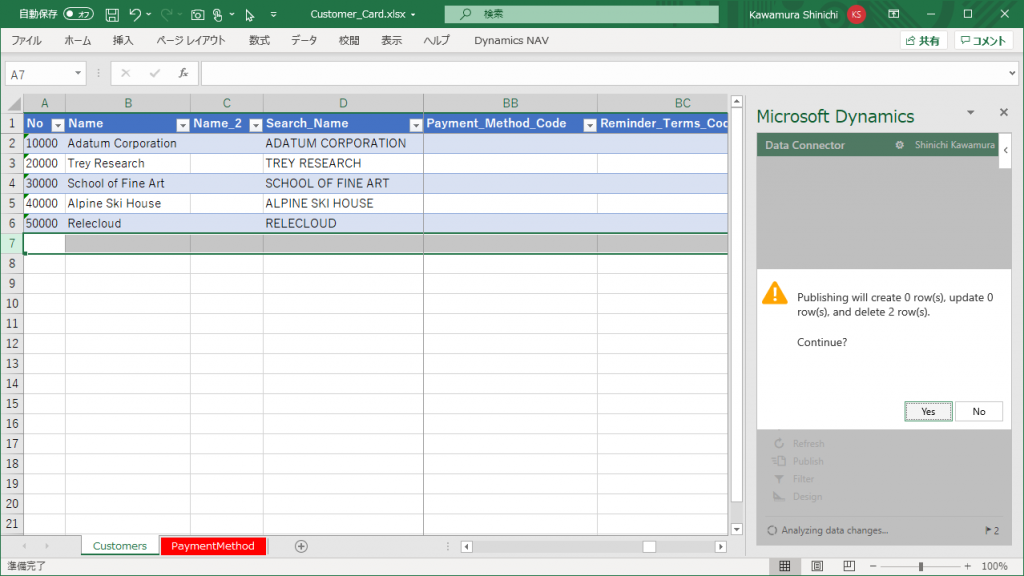Viewport: 1024px width, 576px height.
Task: Click the cancel entry X in formula bar
Action: click(125, 74)
